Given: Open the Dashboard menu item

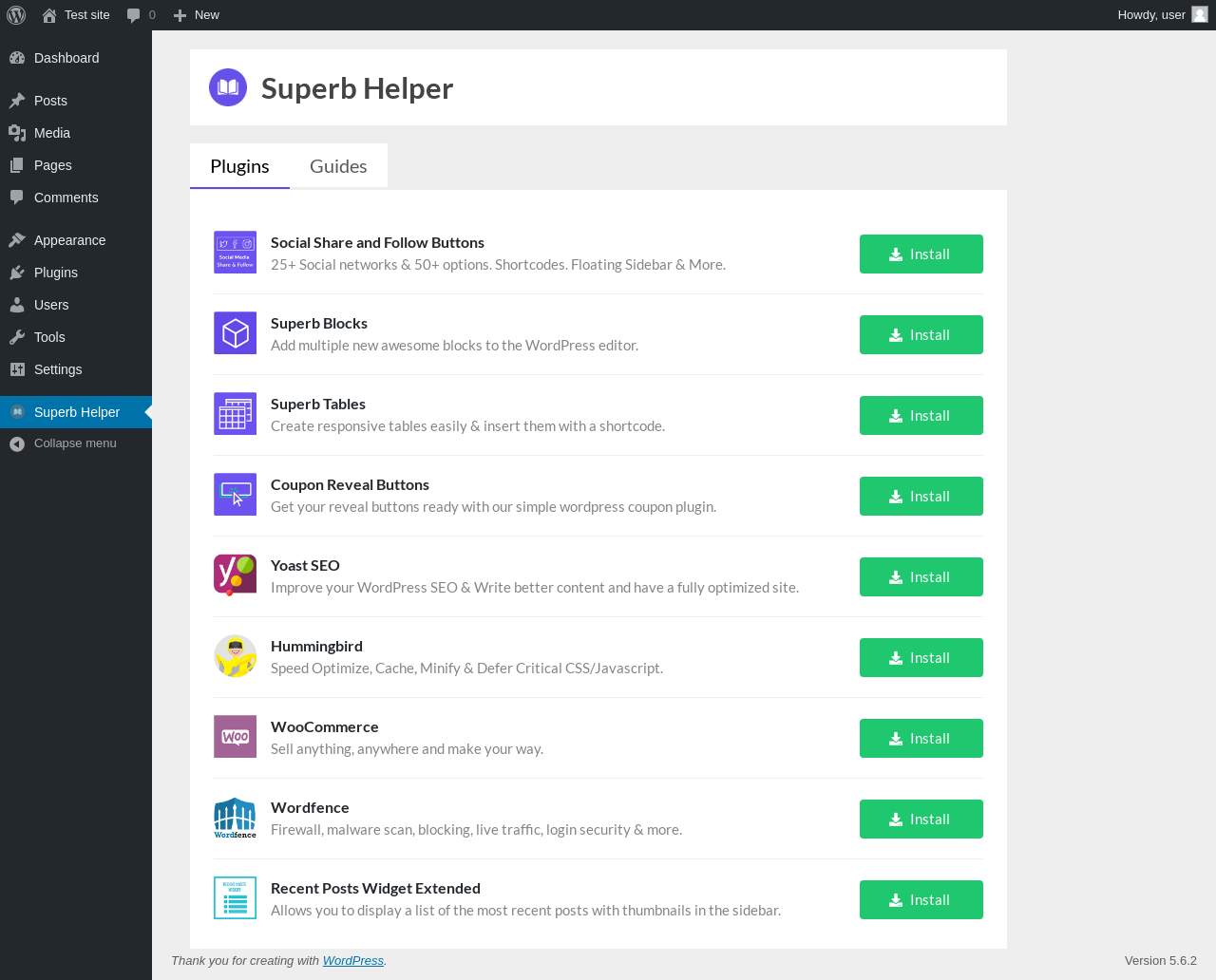Looking at the screenshot, I should tap(76, 58).
